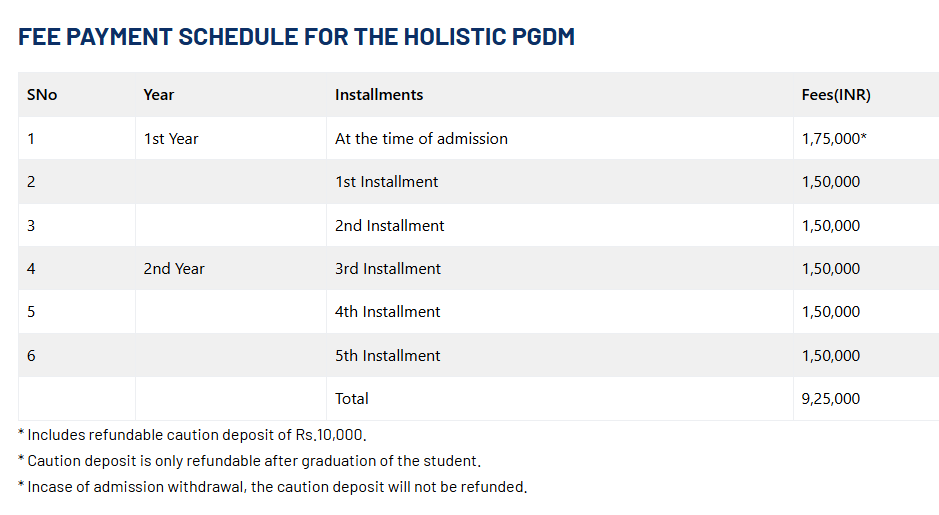939x515 pixels.
Task: Click the "Total" row label
Action: (x=352, y=399)
